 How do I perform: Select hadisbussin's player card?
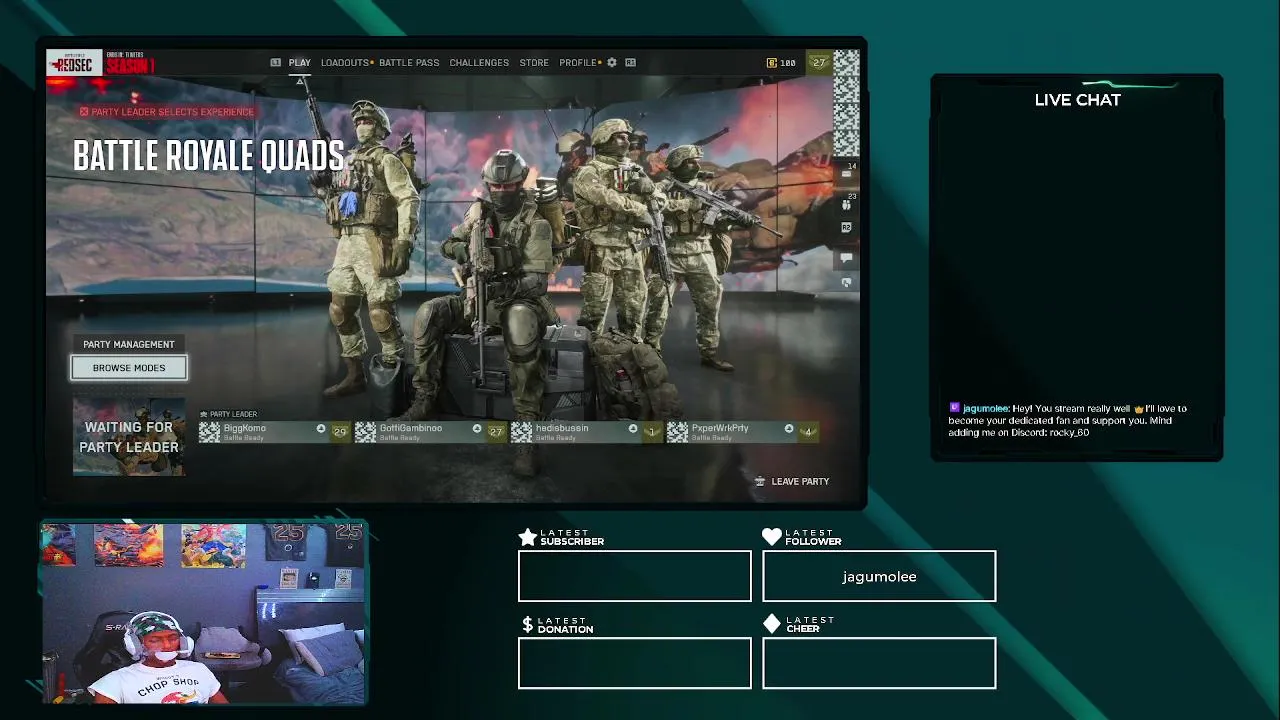(585, 432)
